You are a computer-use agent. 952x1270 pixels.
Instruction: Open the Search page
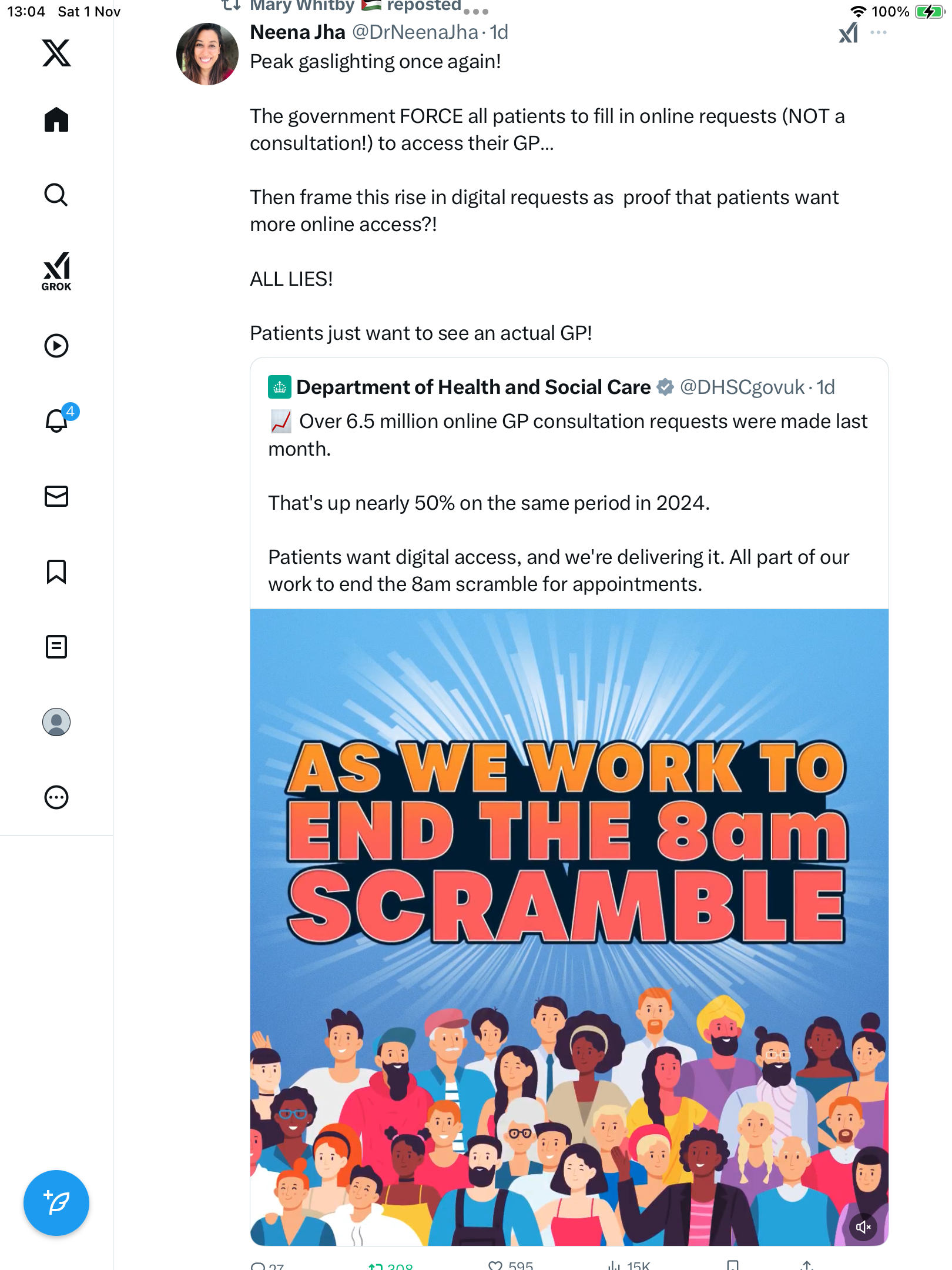56,195
